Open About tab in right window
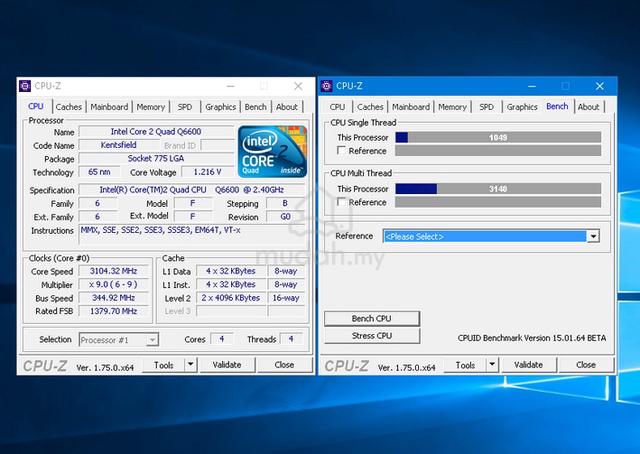Viewport: 640px width, 454px height. tap(588, 107)
